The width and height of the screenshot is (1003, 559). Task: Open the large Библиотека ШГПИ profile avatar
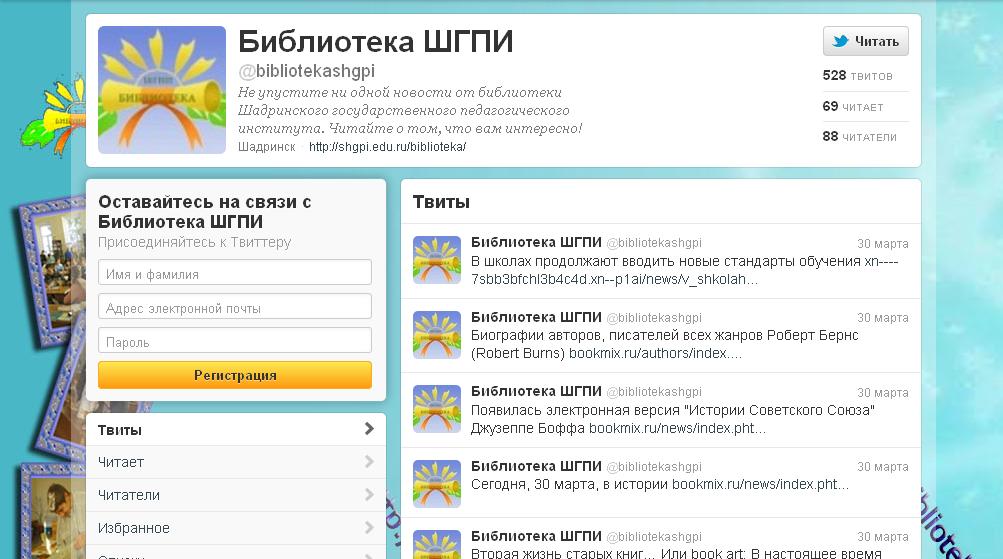pos(162,90)
